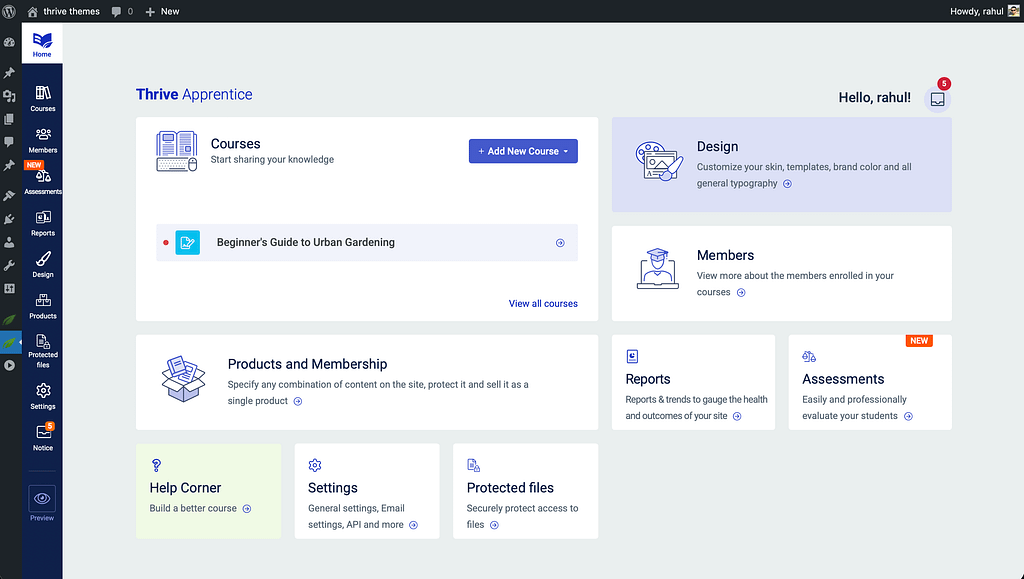Click the WordPress logo in the admin bar
Screen dimensions: 1024x579
click(x=9, y=11)
